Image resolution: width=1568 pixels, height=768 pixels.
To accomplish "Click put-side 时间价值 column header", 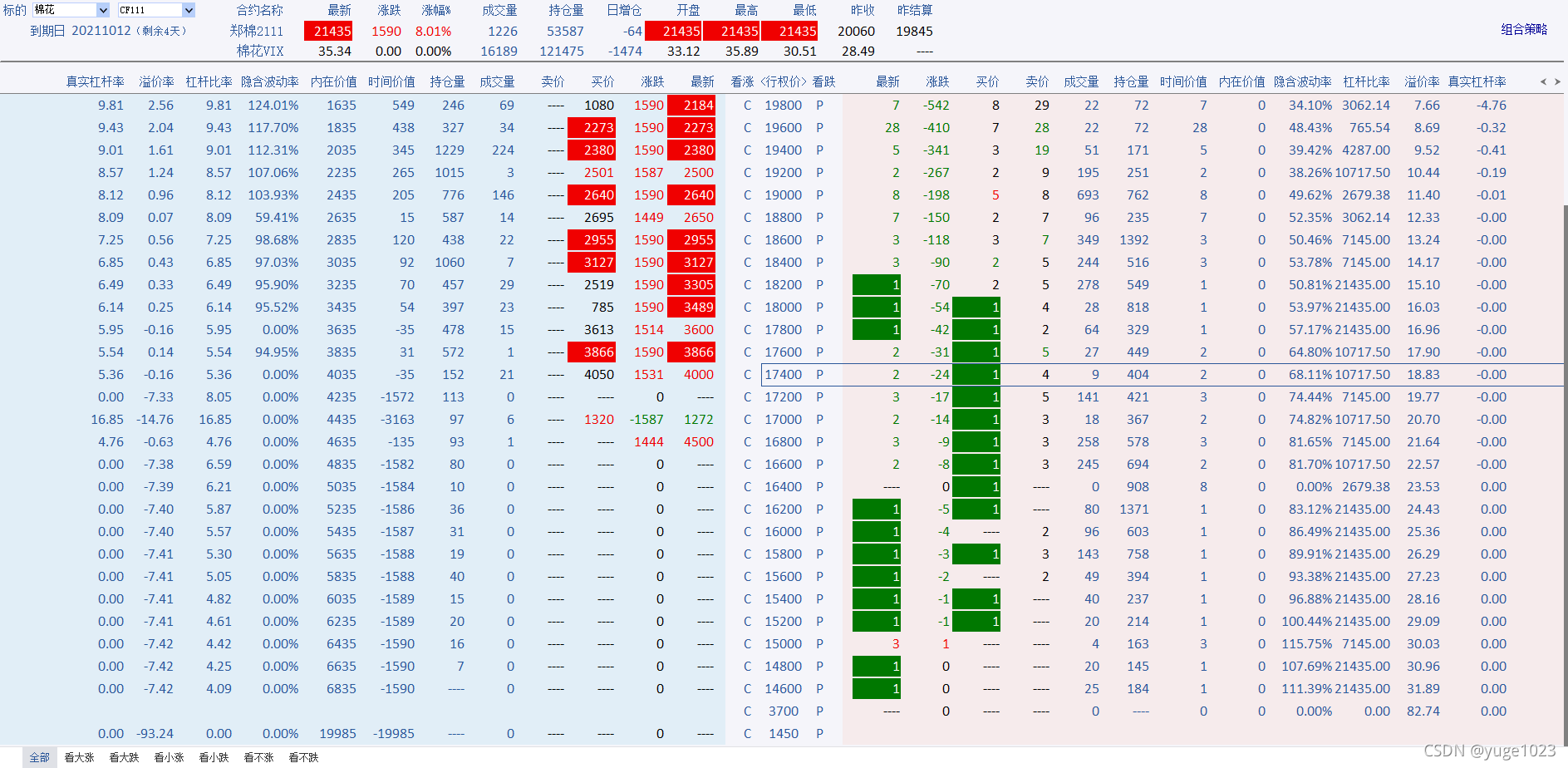I will click(x=1184, y=81).
